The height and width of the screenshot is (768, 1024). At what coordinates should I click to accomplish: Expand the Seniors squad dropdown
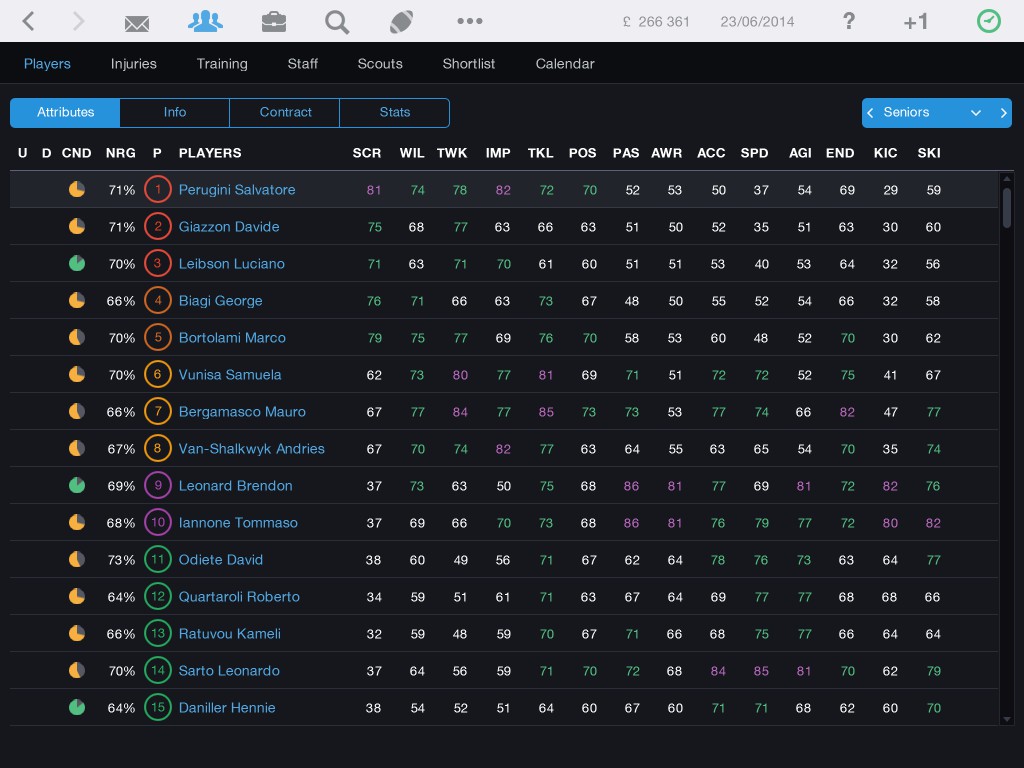coord(975,113)
